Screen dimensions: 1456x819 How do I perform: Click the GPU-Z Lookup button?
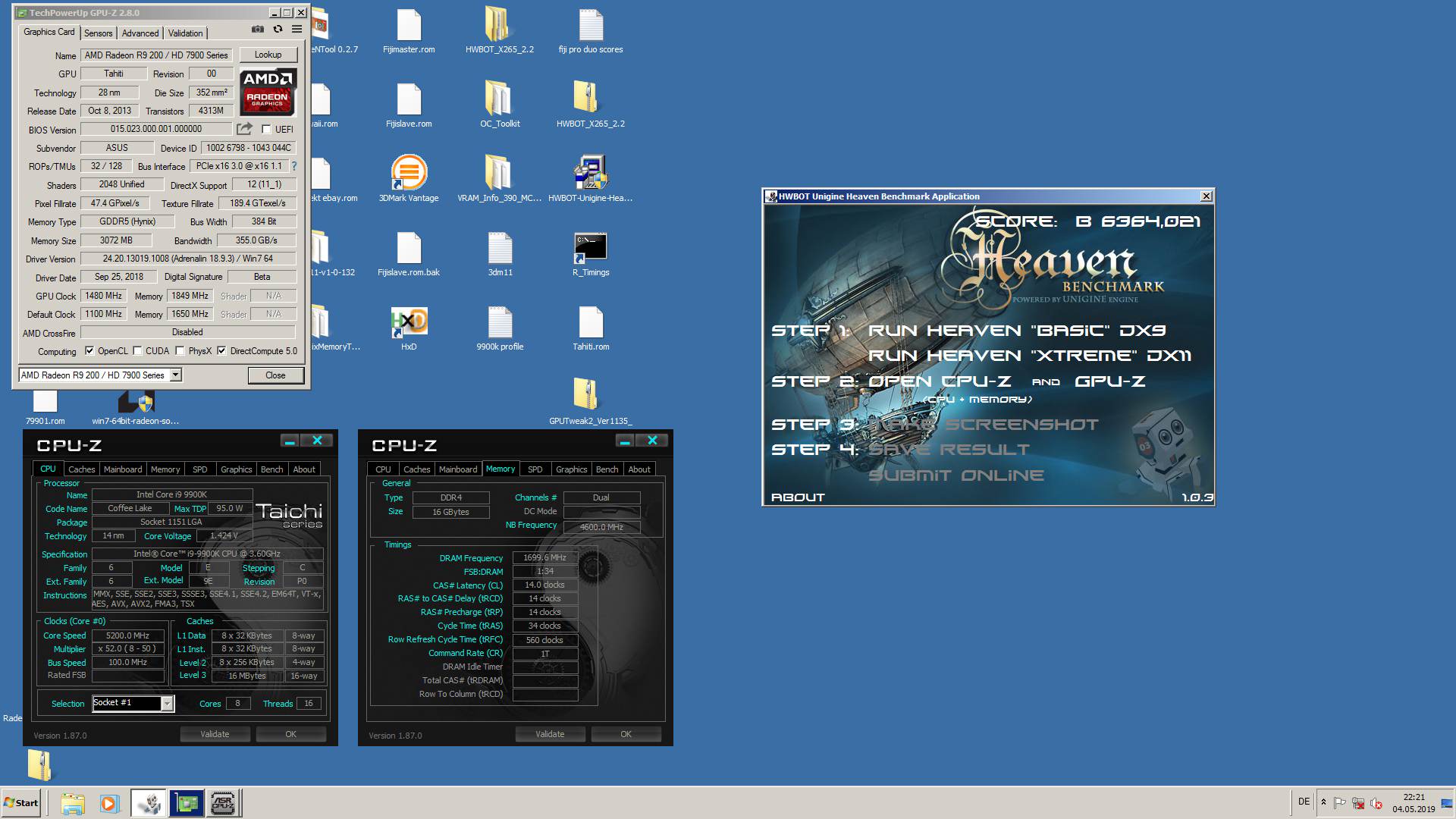[x=268, y=55]
